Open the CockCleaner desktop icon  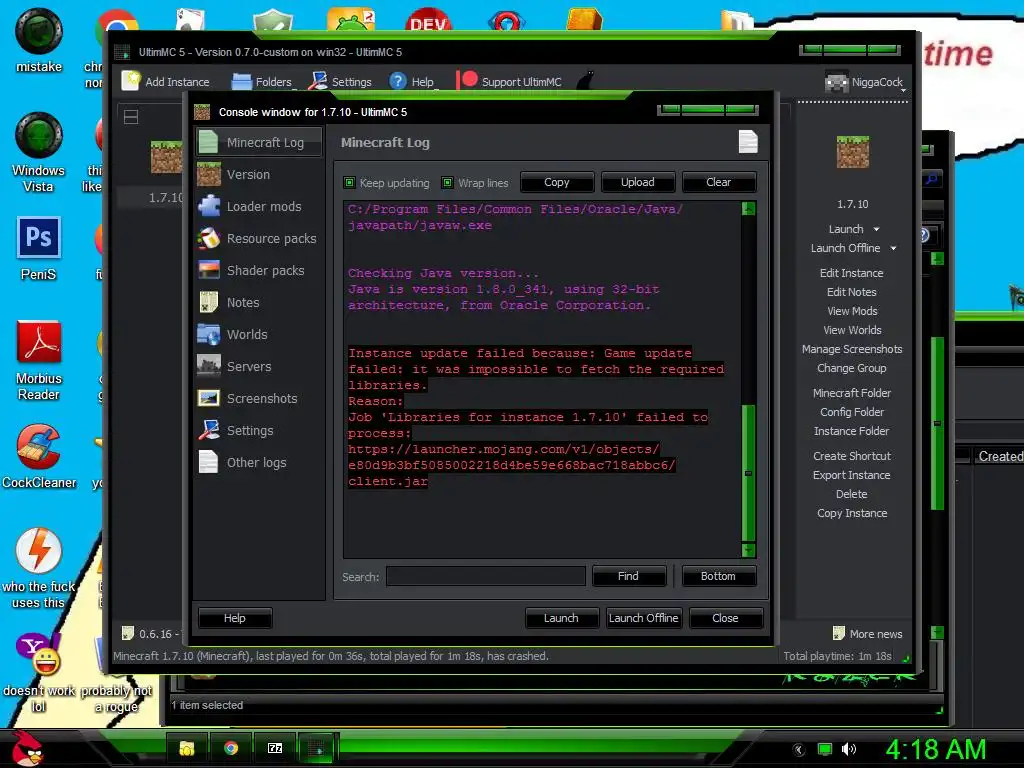[x=39, y=456]
